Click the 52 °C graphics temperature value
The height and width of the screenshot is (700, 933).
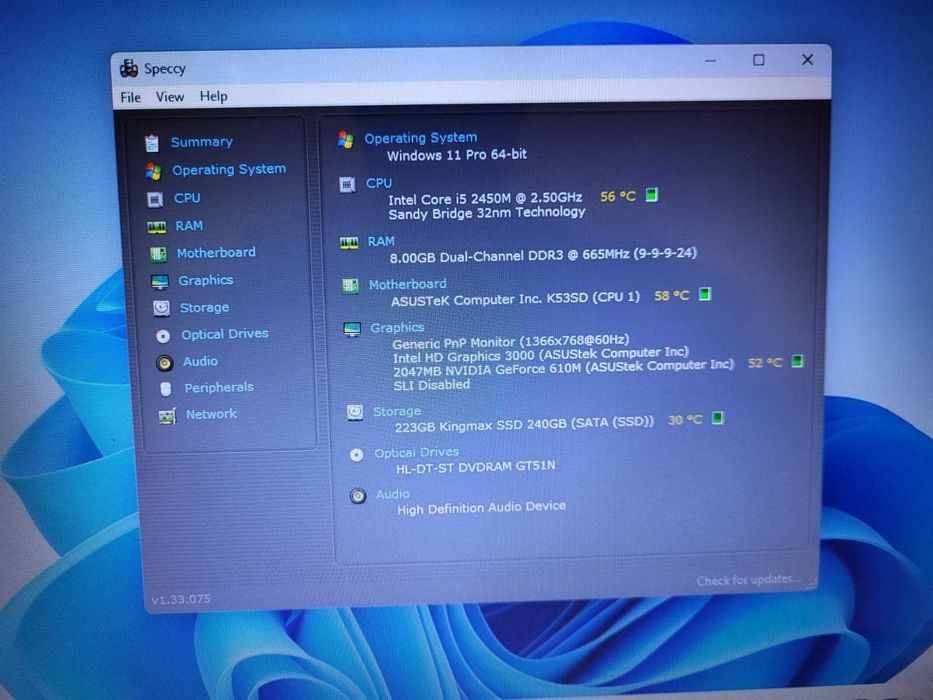tap(765, 362)
